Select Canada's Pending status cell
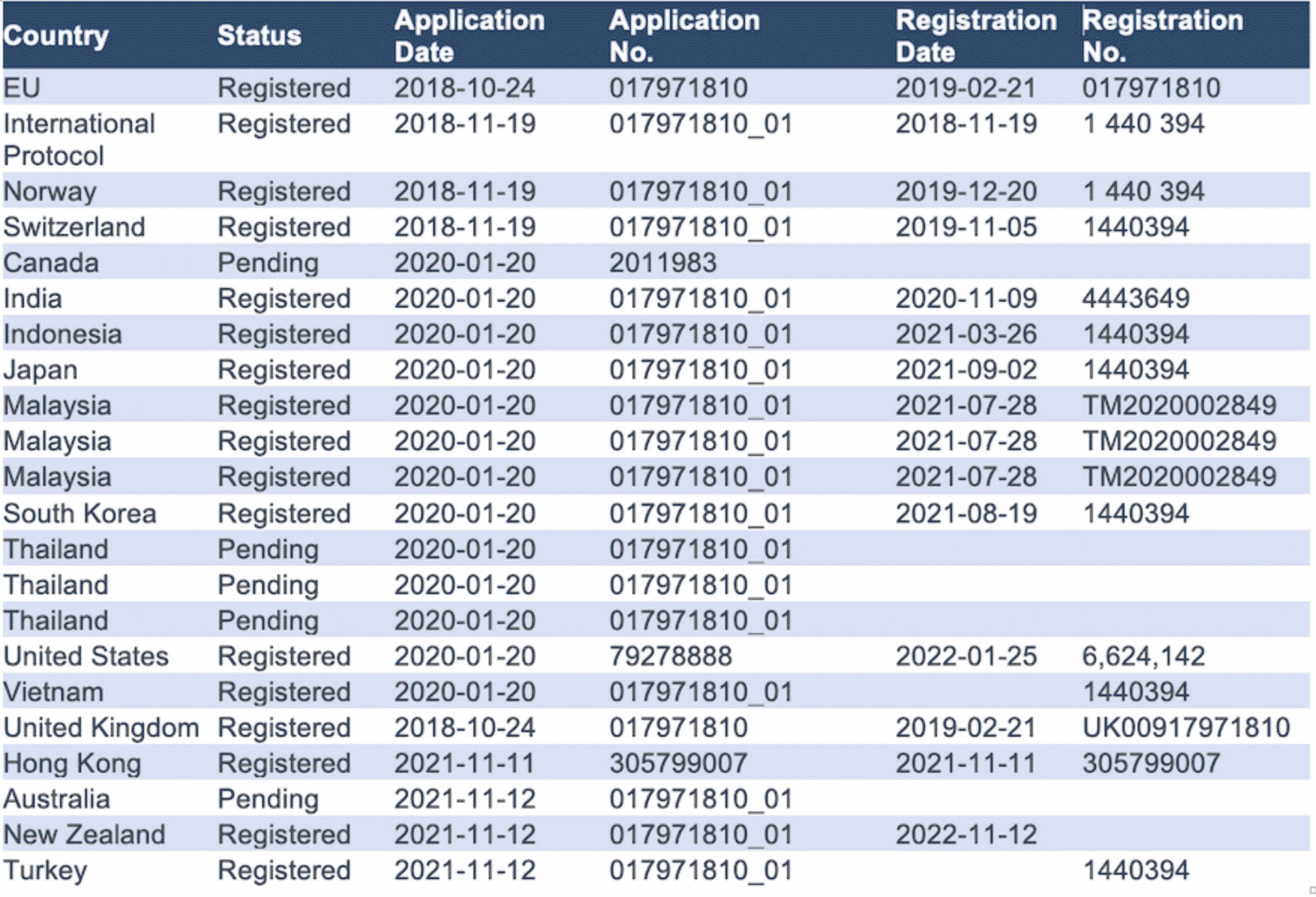 coord(268,263)
